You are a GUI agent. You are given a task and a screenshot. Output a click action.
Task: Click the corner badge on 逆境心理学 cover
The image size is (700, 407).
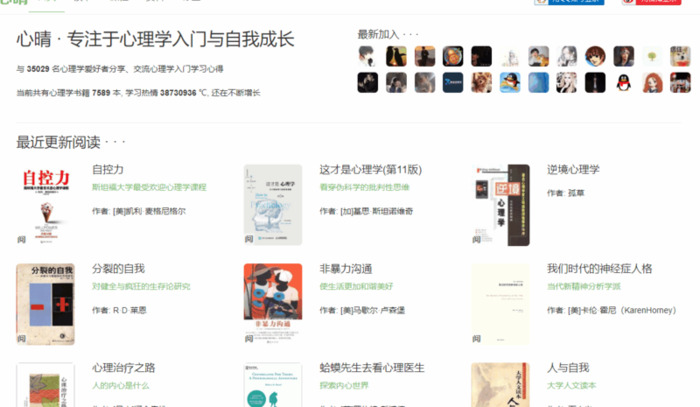[x=477, y=240]
